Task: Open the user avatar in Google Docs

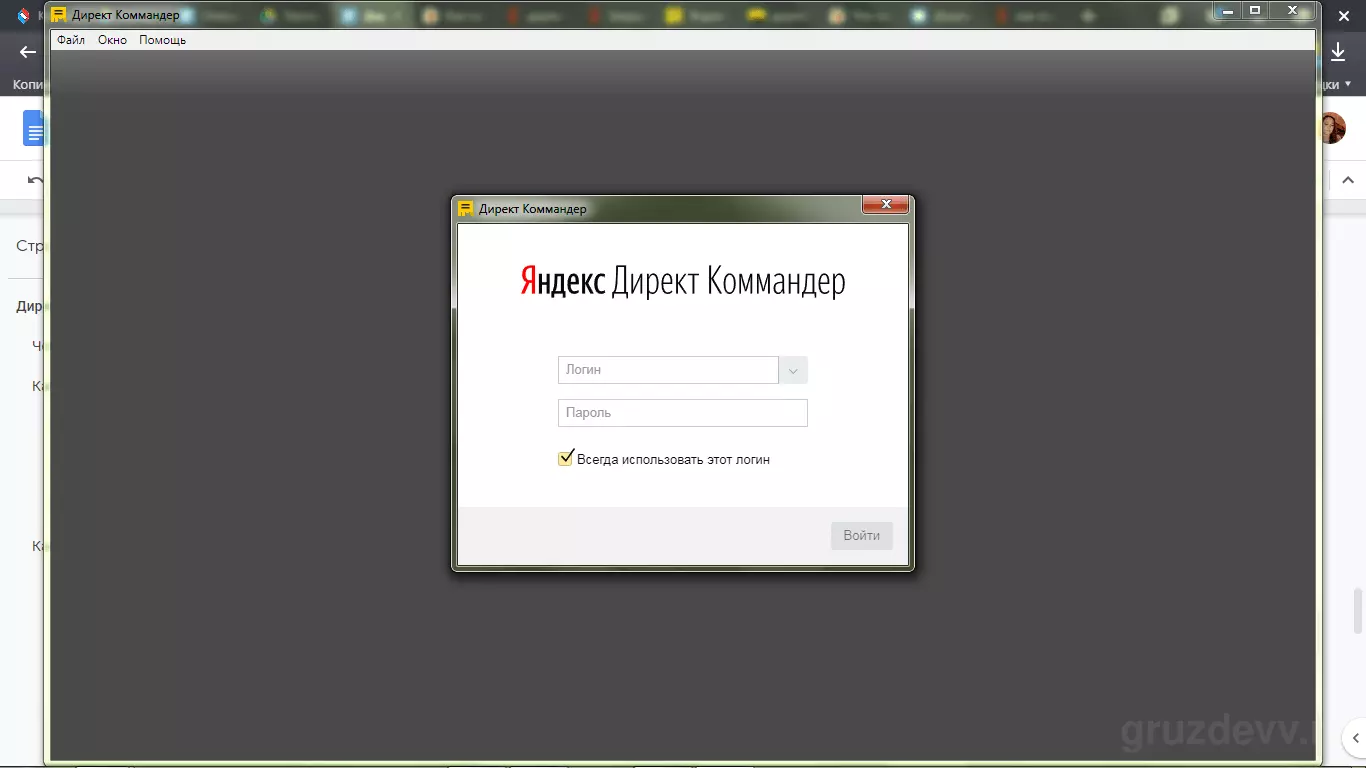Action: click(1332, 128)
